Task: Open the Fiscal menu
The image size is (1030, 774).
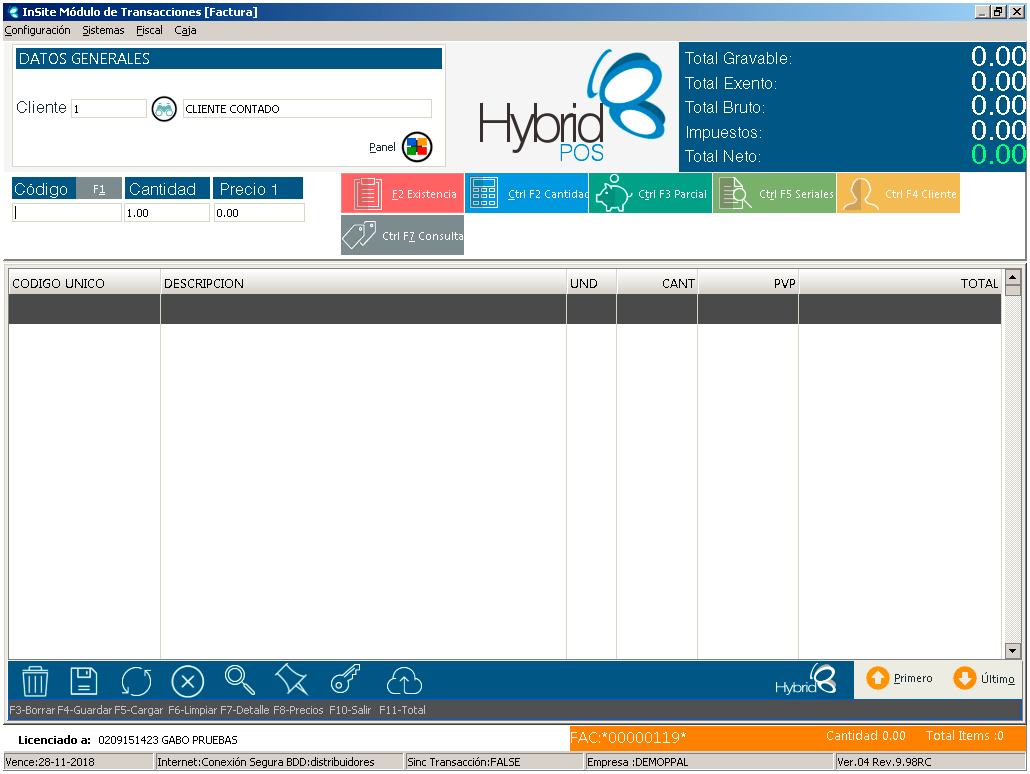Action: click(149, 30)
